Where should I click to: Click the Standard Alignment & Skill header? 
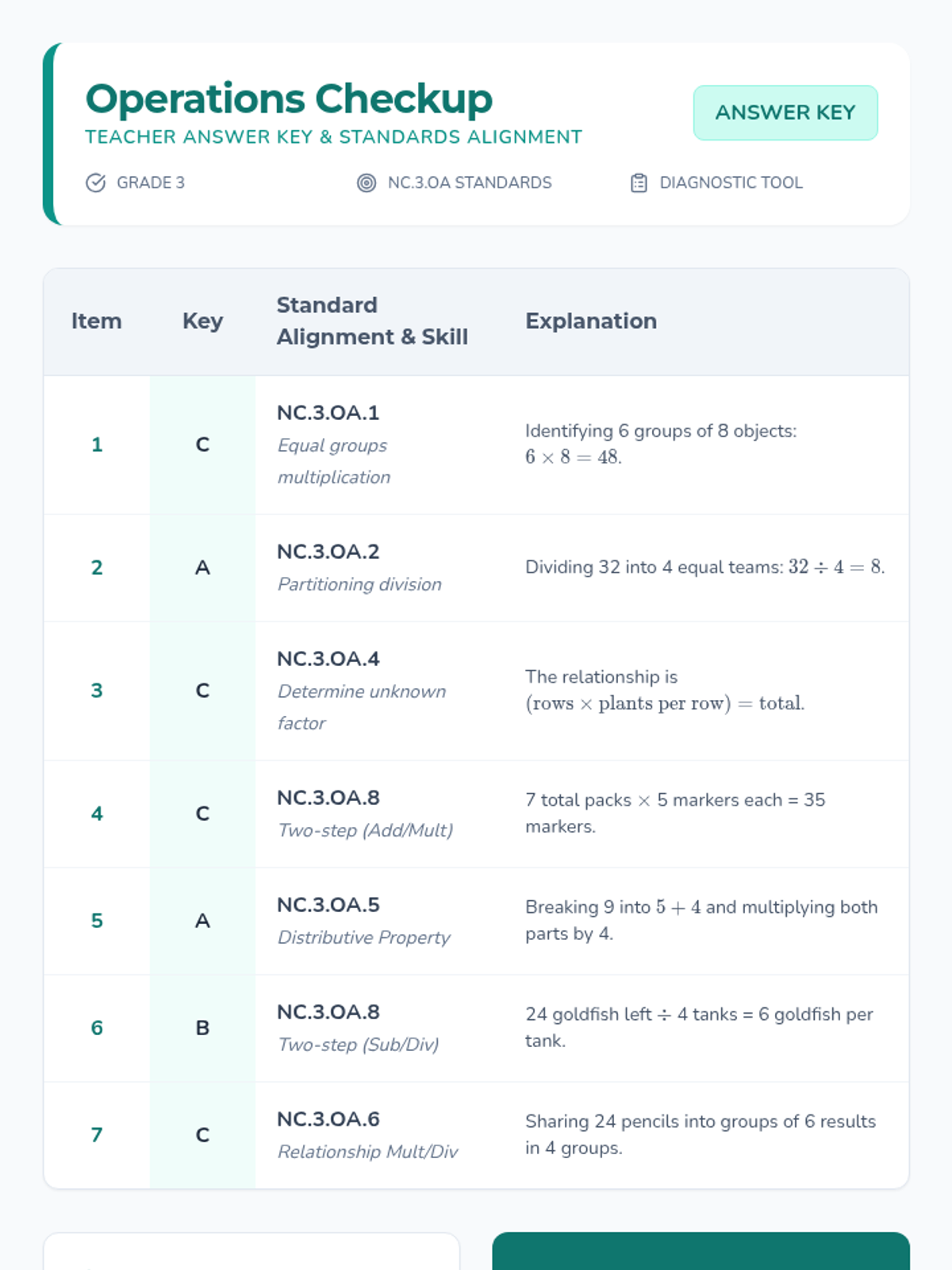click(371, 321)
